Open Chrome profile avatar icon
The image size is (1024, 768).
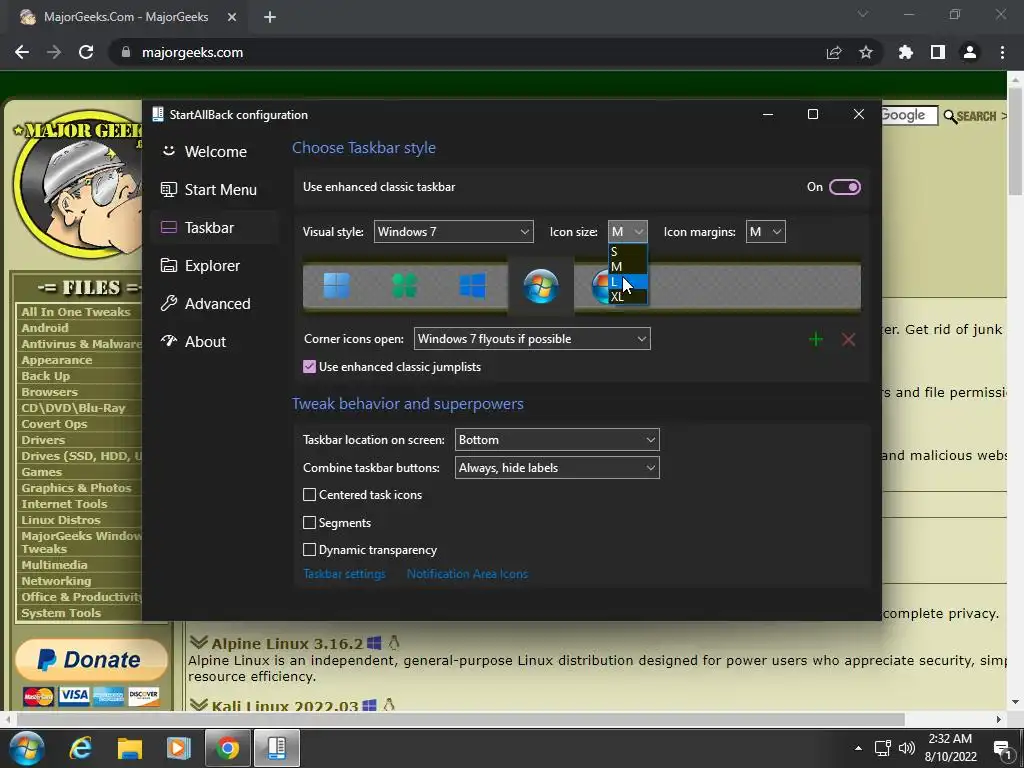[970, 52]
